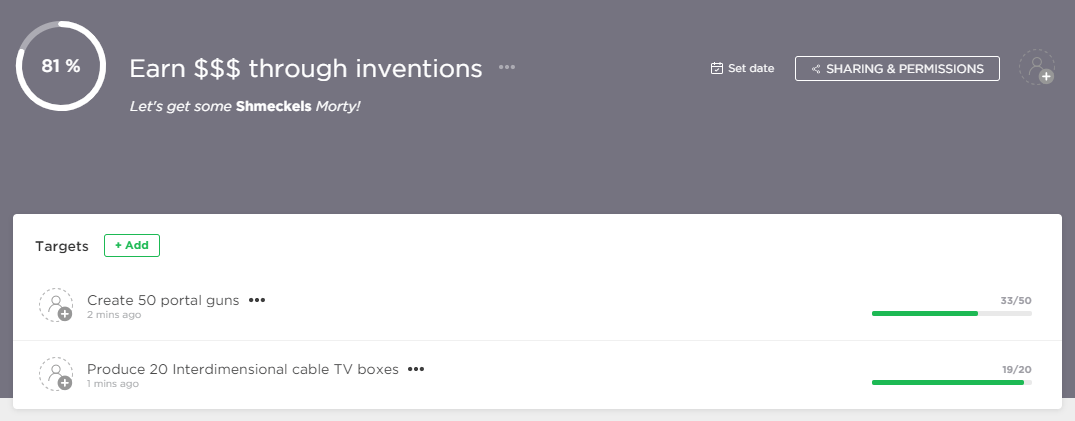Image resolution: width=1075 pixels, height=421 pixels.
Task: Assign a user to Interdimensional cable TV boxes target
Action: click(55, 373)
